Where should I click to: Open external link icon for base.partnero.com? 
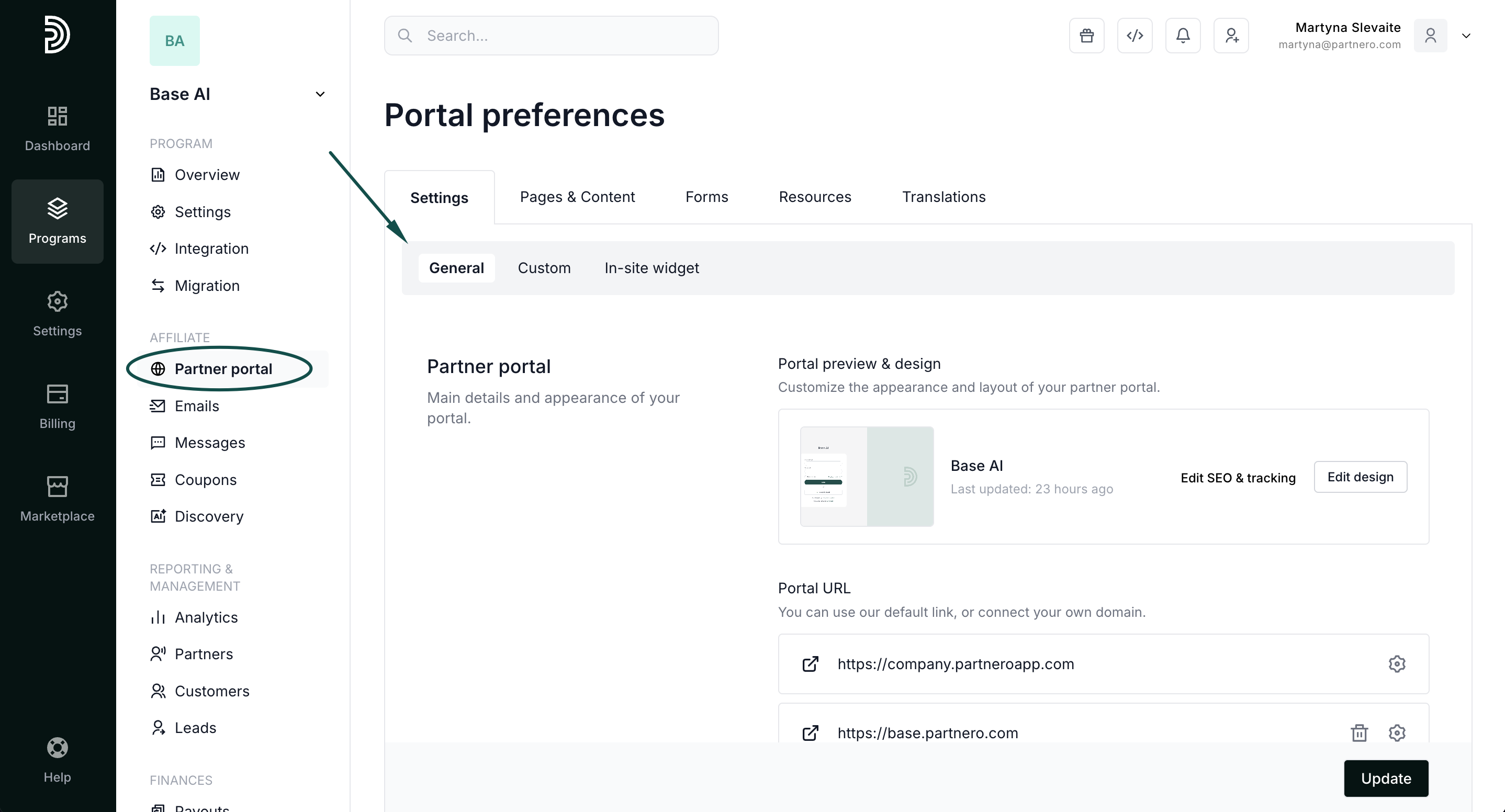[811, 732]
